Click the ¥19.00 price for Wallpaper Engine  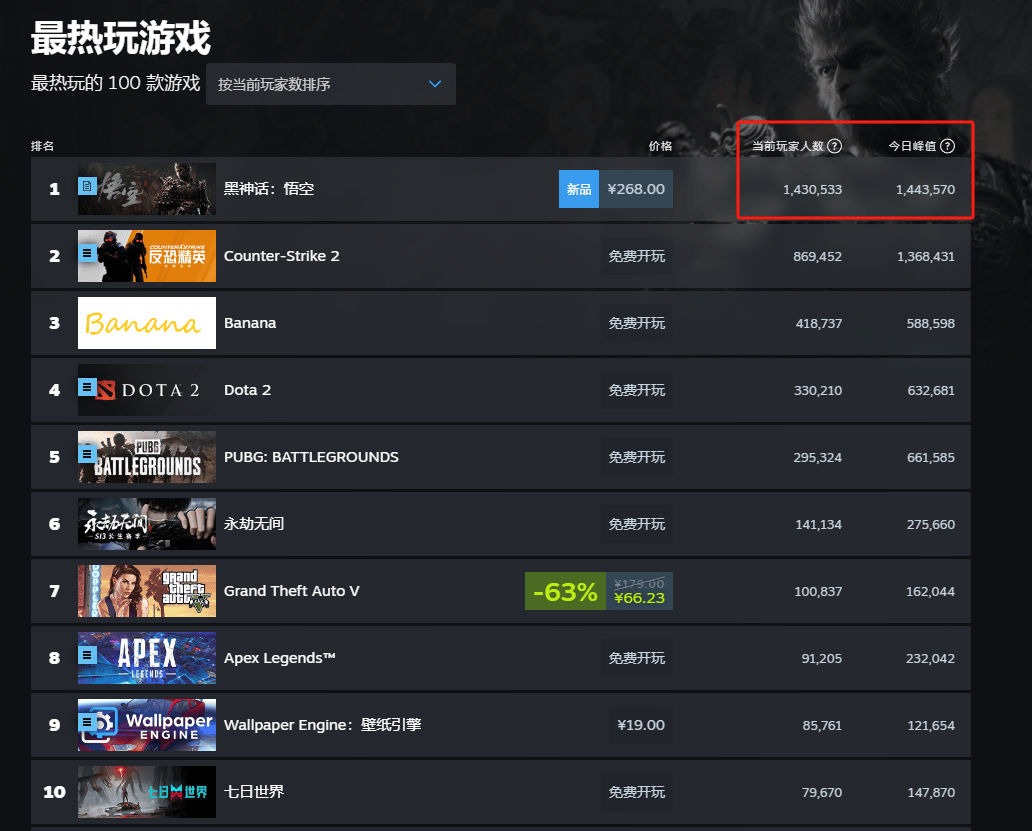pos(640,725)
